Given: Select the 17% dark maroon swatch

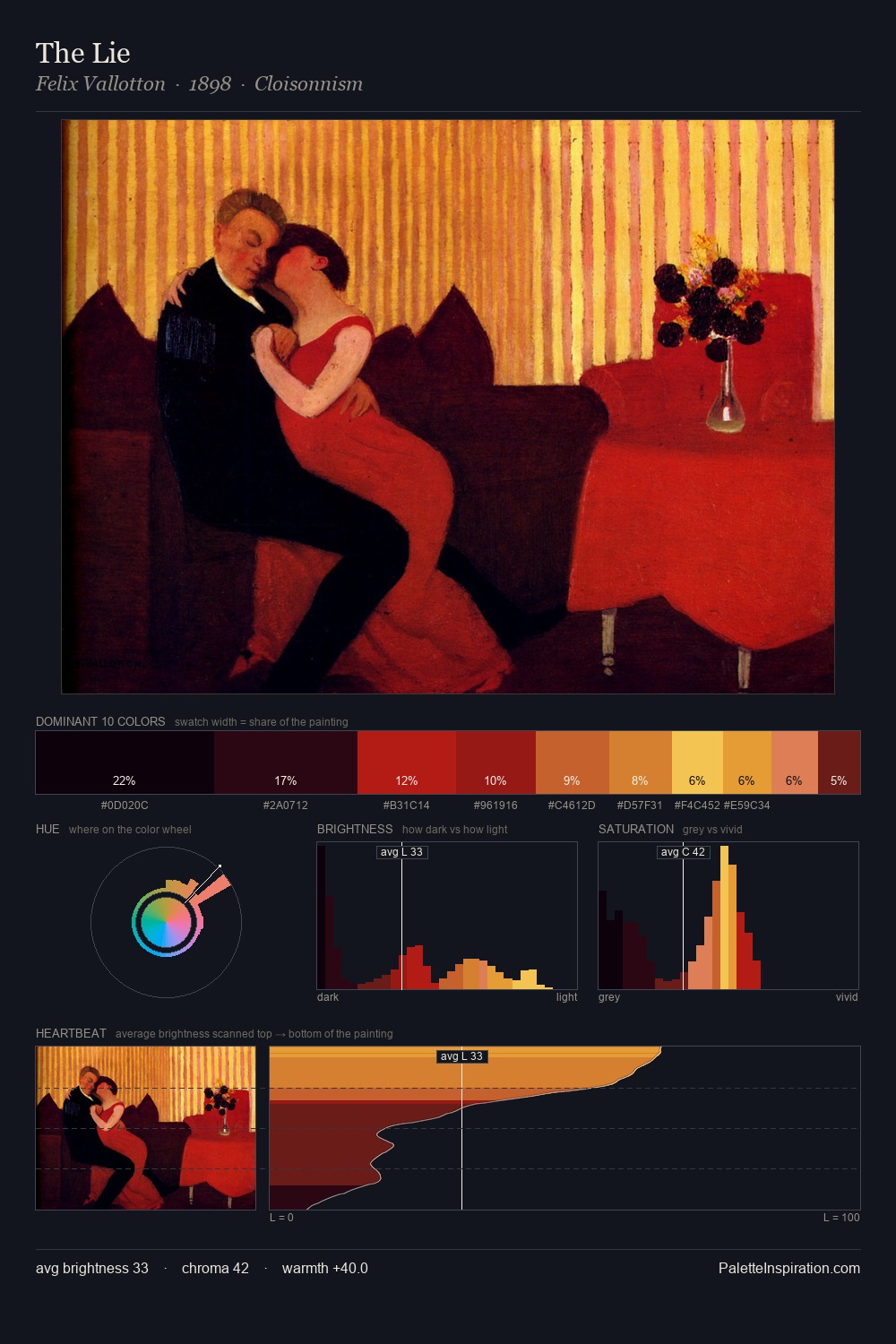Looking at the screenshot, I should [286, 762].
